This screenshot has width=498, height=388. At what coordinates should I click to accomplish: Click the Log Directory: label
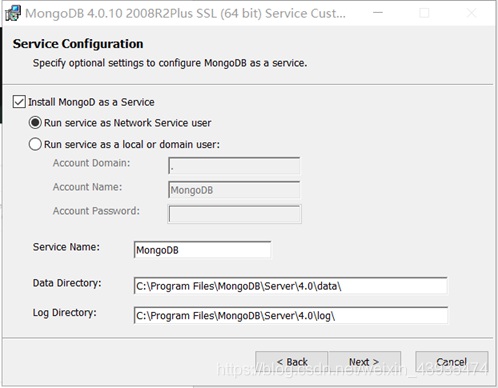coord(64,313)
